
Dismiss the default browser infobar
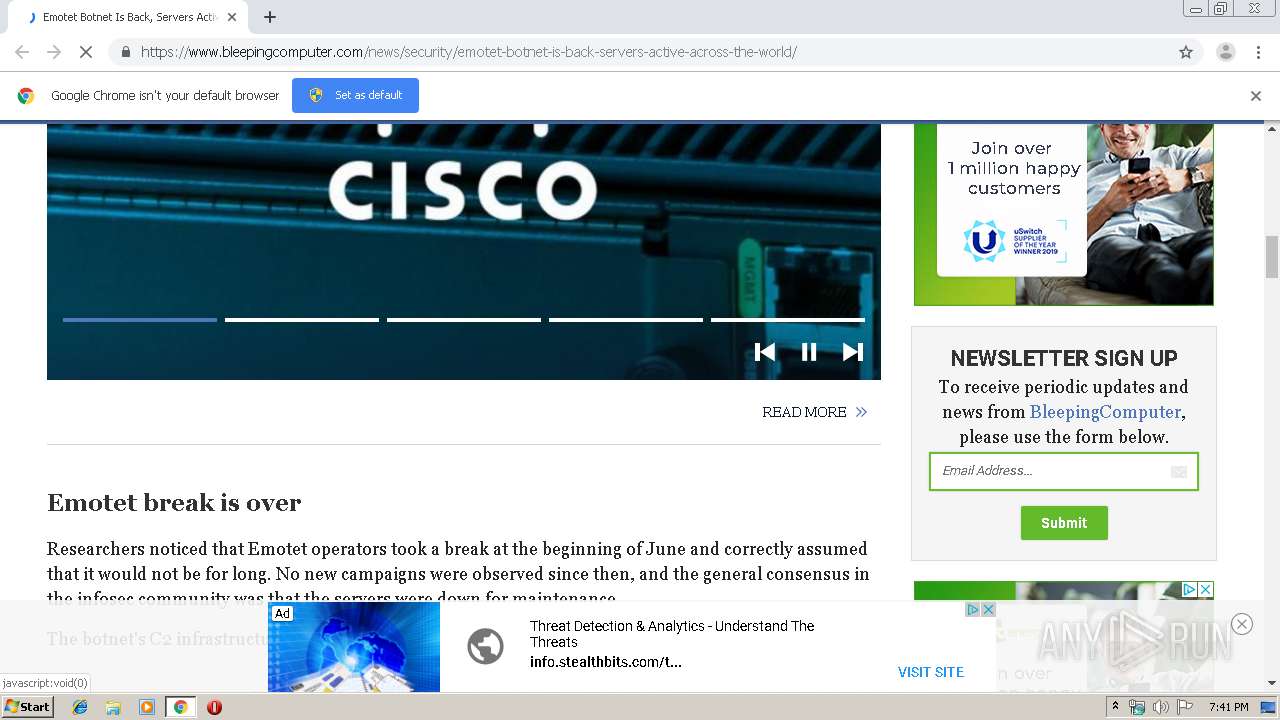tap(1256, 96)
